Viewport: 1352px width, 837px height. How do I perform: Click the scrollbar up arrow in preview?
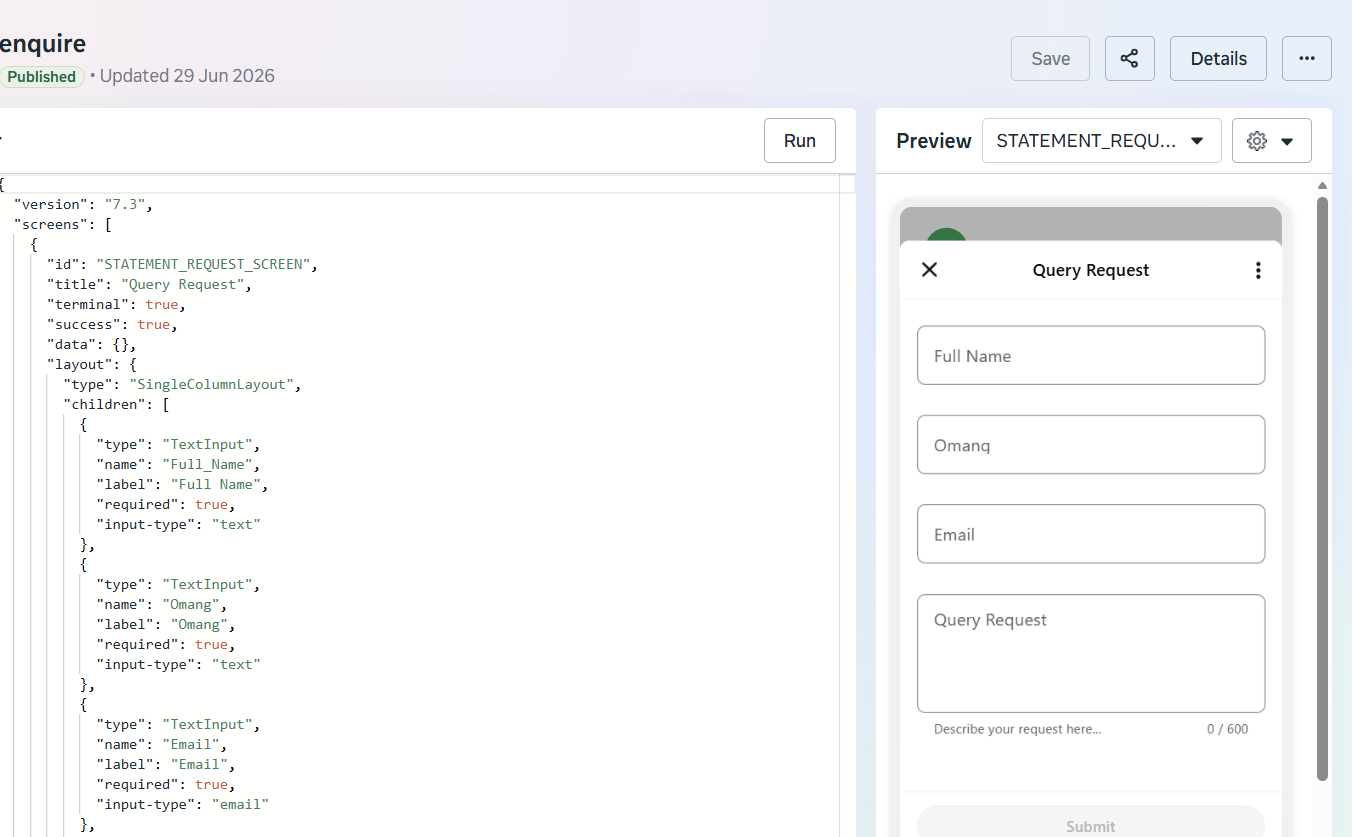click(x=1322, y=185)
